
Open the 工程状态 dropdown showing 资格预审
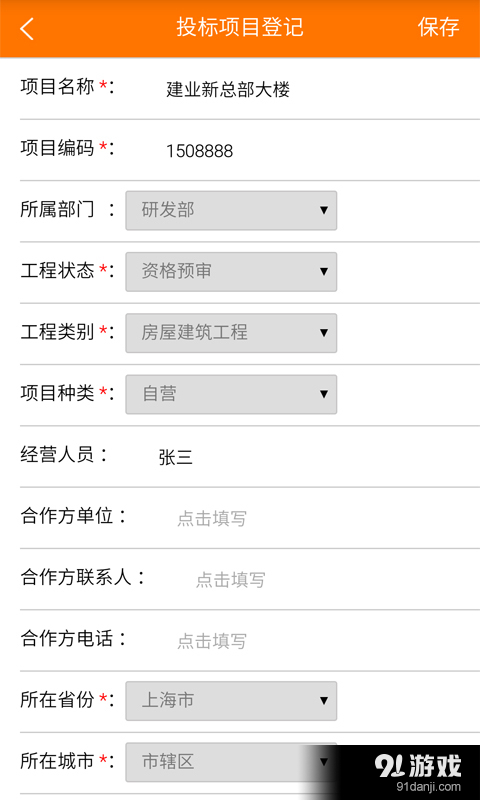(x=231, y=271)
